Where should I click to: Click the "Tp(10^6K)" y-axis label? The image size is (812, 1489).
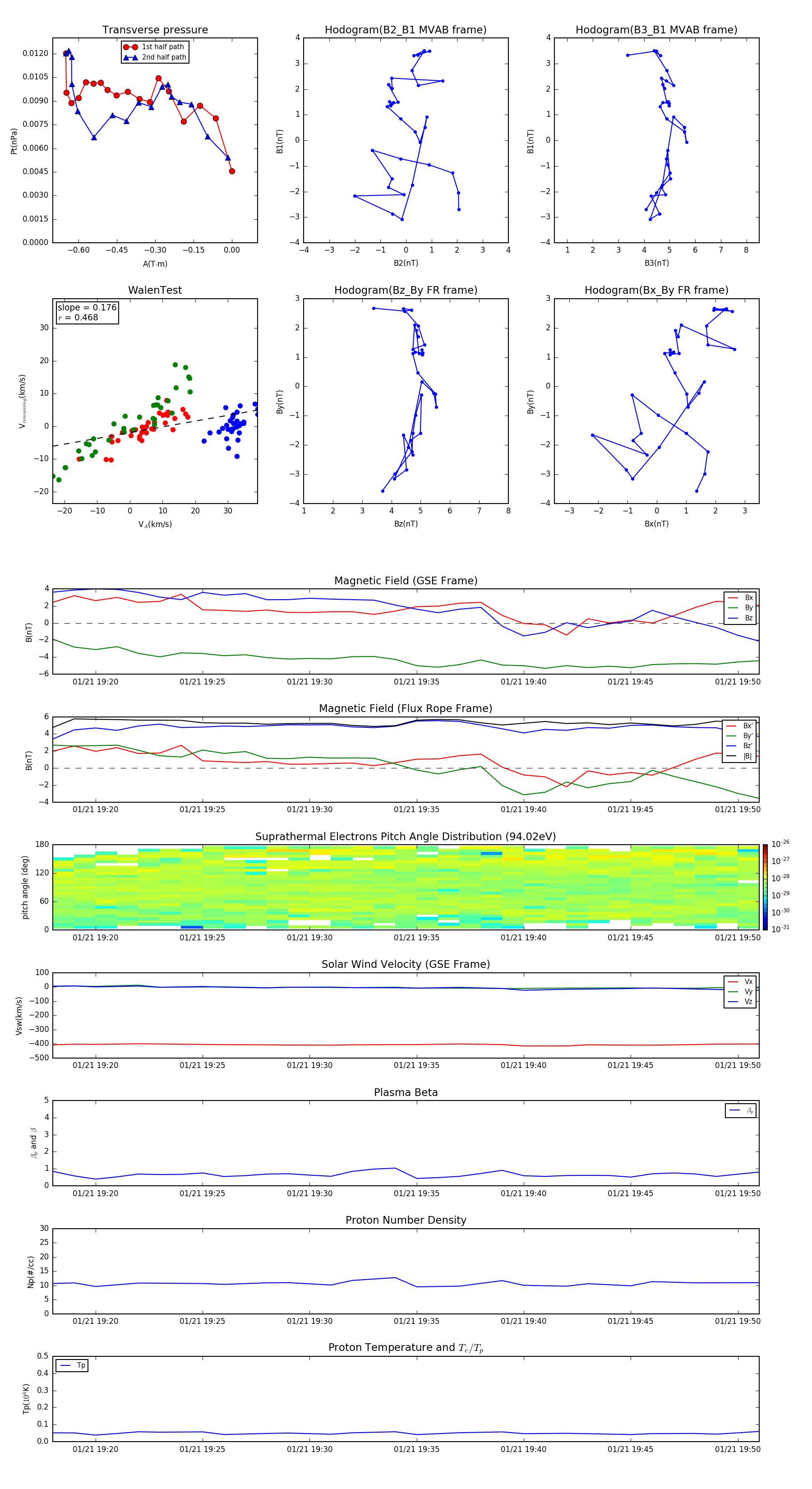(x=26, y=1399)
